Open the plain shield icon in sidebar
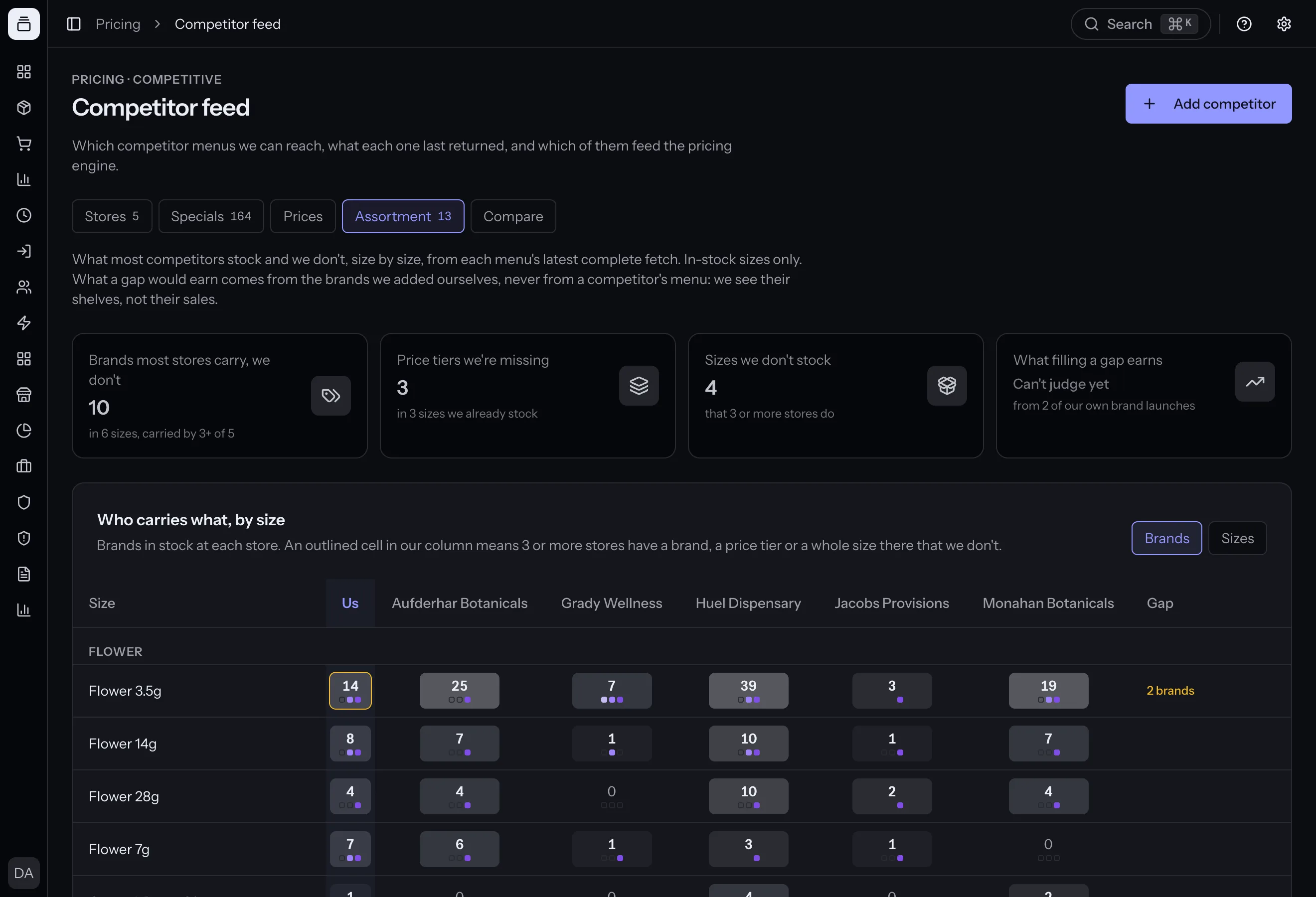This screenshot has width=1316, height=897. [24, 502]
